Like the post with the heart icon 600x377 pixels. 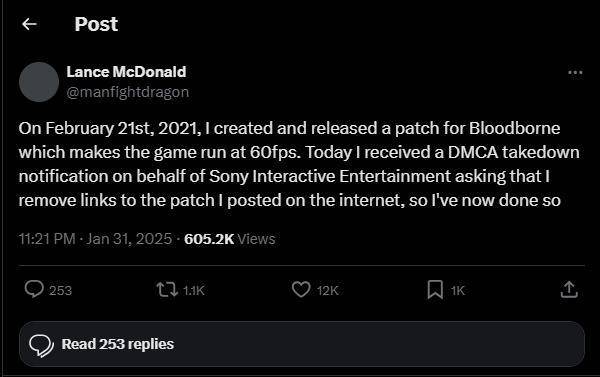click(x=301, y=289)
